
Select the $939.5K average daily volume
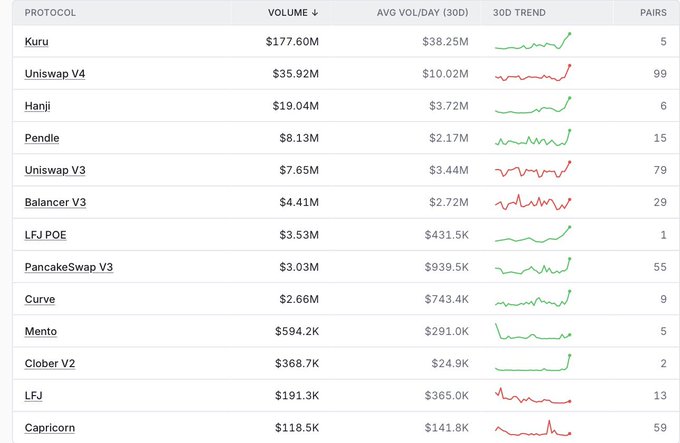447,267
